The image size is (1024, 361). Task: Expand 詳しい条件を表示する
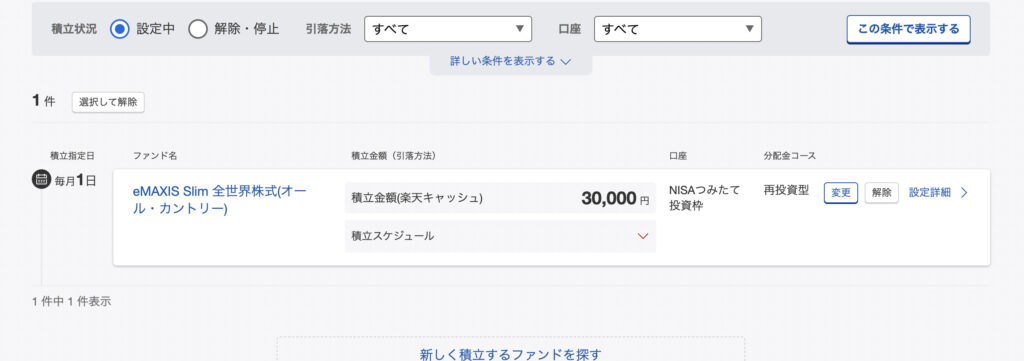pos(511,61)
